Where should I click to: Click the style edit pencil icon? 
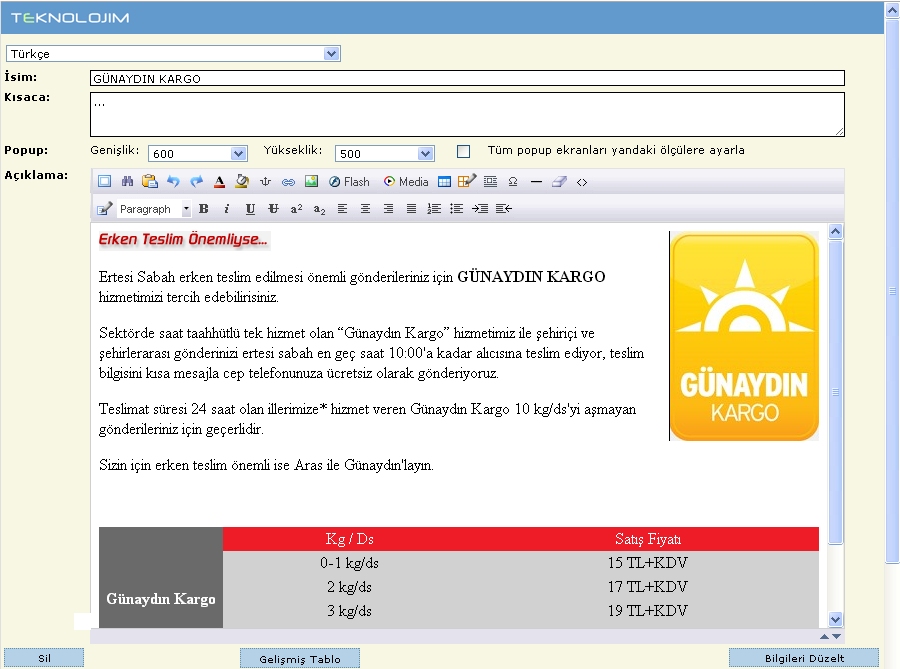[x=104, y=209]
